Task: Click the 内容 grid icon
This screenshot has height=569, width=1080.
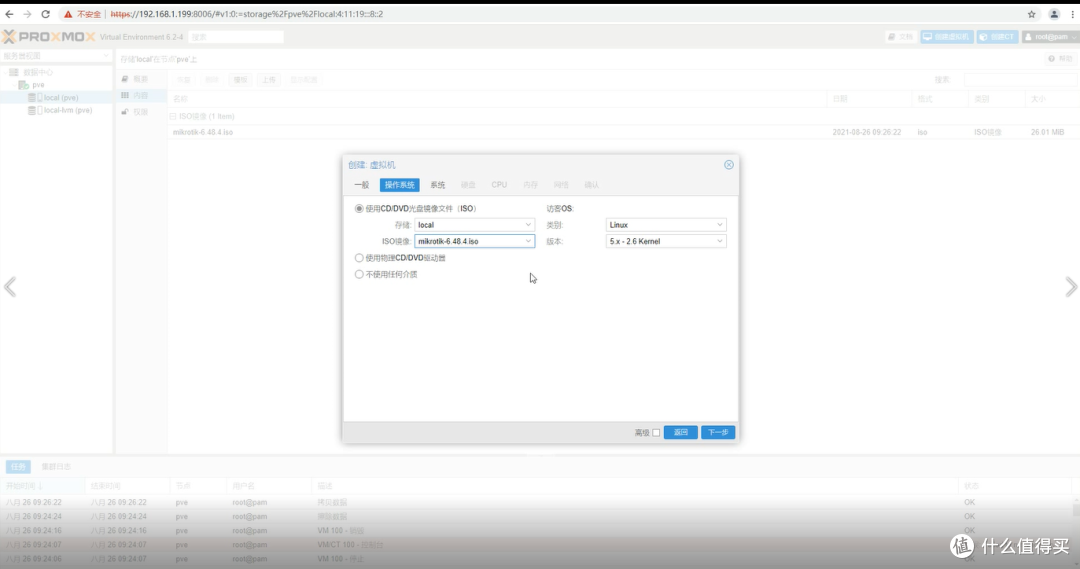Action: pos(125,95)
